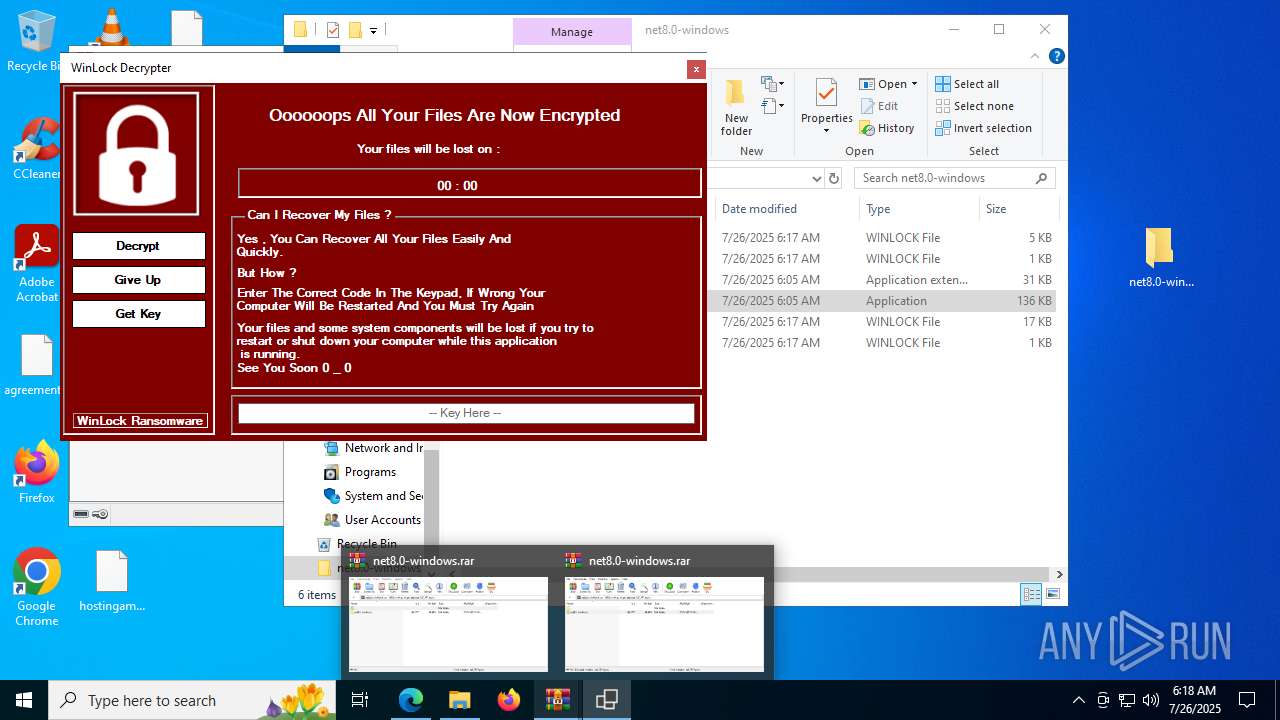Viewport: 1280px width, 720px height.
Task: Select Network and Internet in navigation tree
Action: (373, 448)
